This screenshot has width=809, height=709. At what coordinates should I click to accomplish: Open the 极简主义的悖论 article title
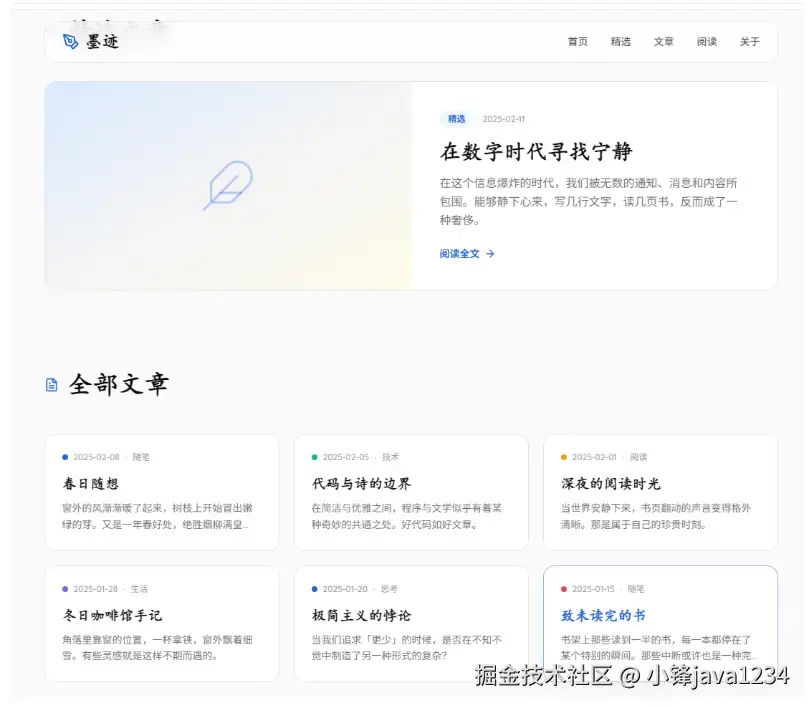point(361,615)
